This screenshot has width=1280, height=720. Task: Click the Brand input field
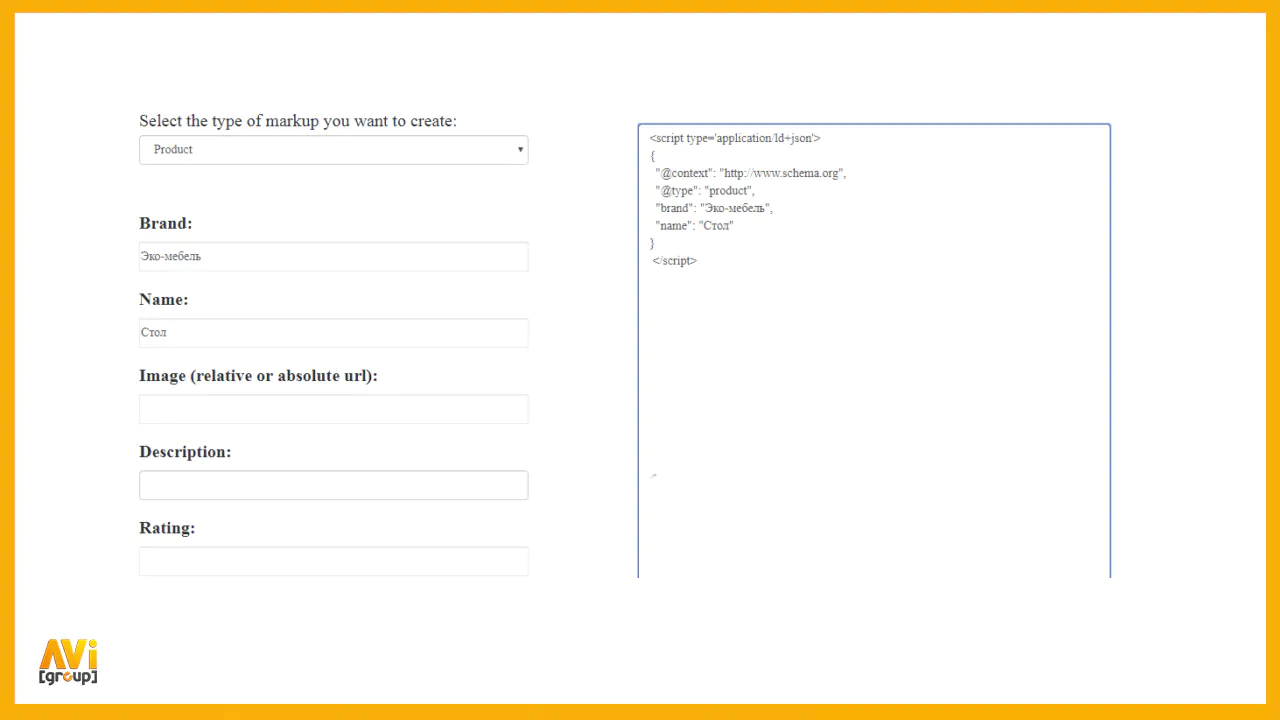coord(333,256)
